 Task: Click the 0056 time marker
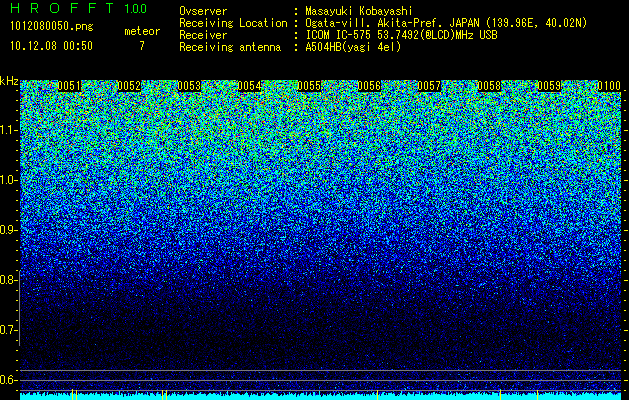click(x=369, y=86)
